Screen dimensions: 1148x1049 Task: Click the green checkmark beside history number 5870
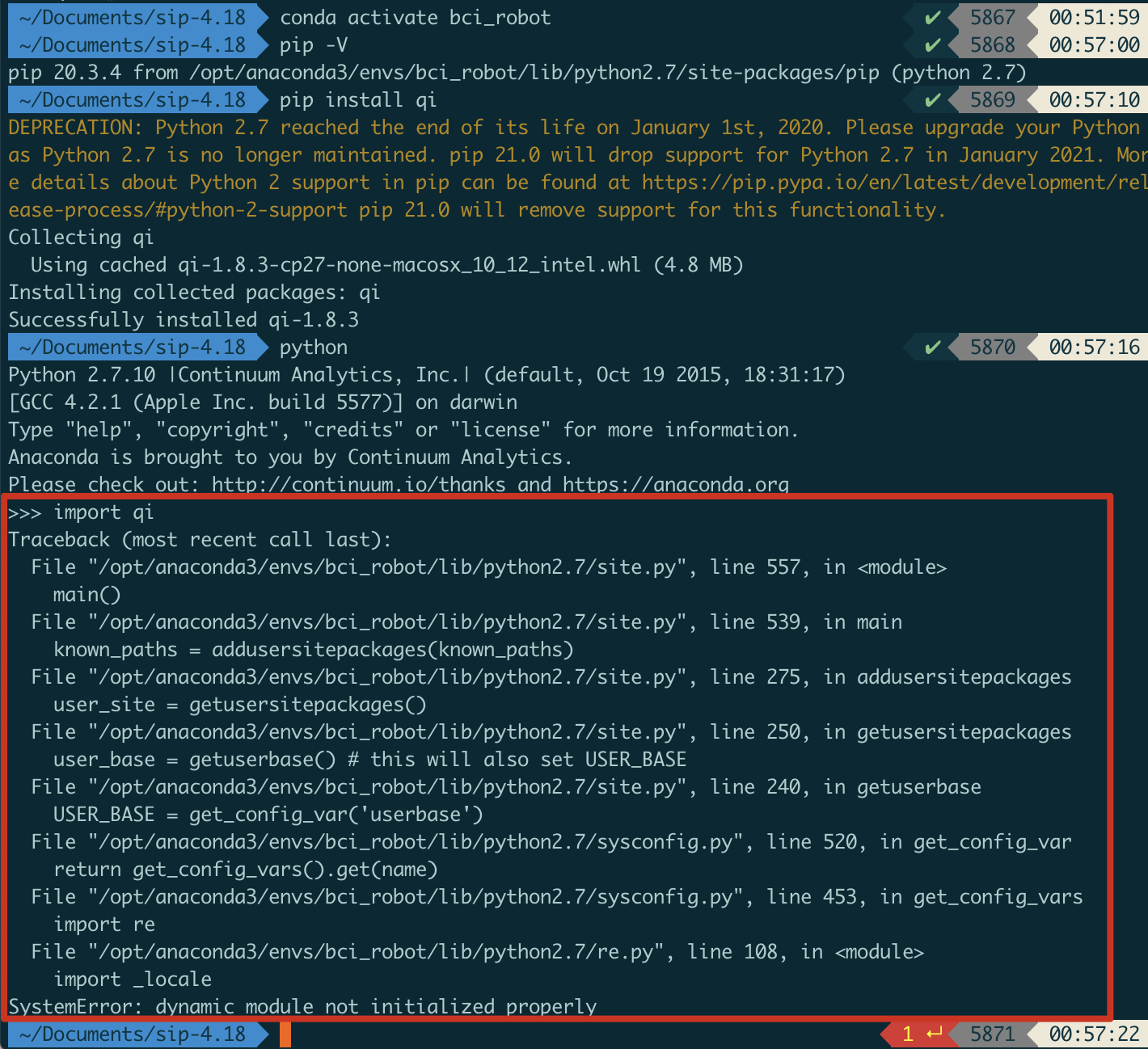pyautogui.click(x=932, y=347)
